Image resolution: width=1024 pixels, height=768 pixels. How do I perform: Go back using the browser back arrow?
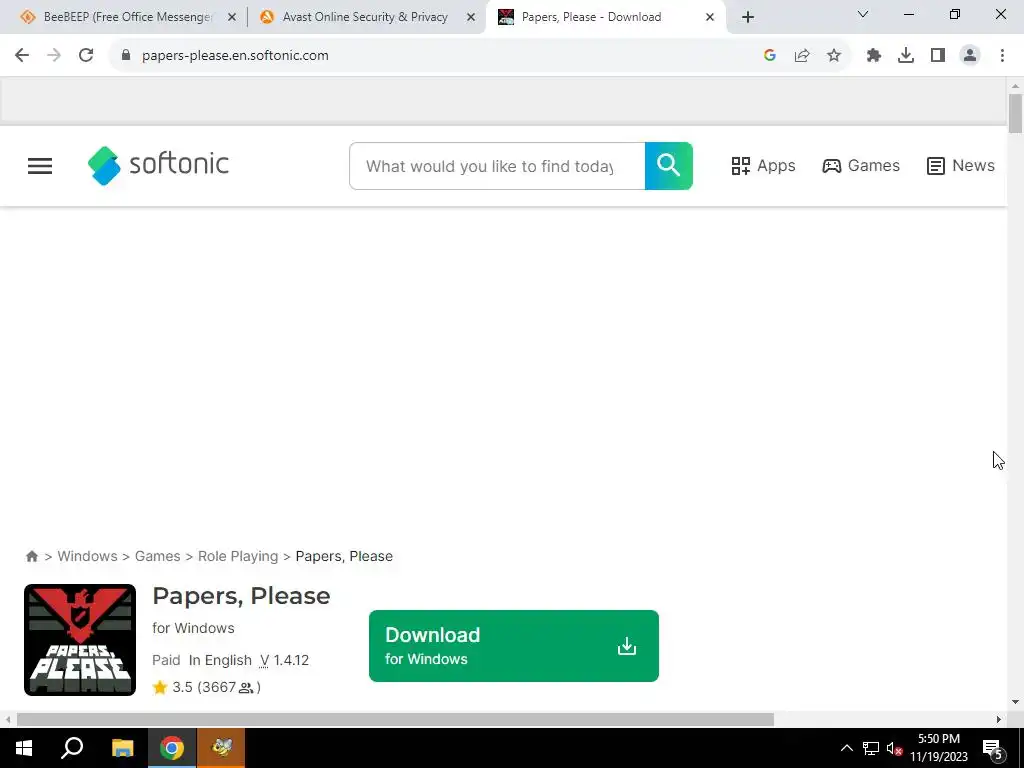[x=22, y=56]
